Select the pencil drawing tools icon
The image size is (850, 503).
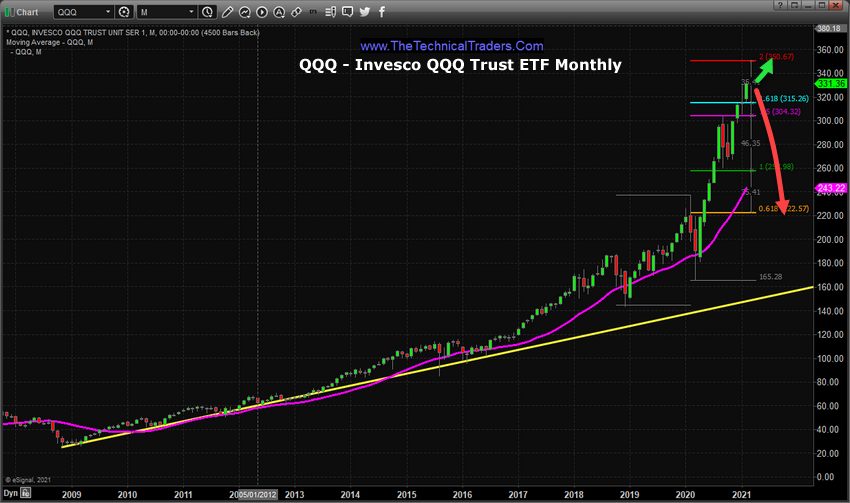pos(228,12)
